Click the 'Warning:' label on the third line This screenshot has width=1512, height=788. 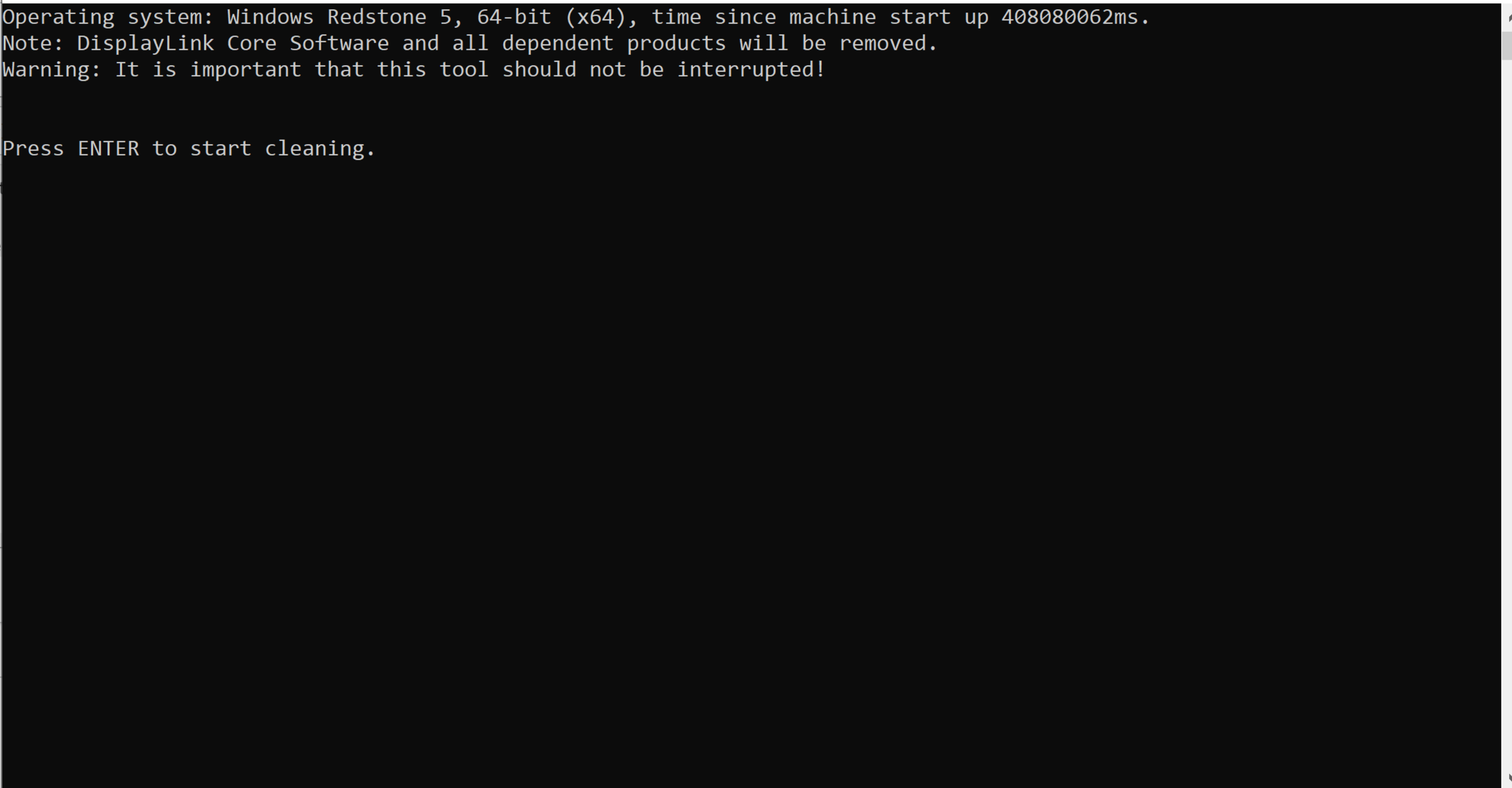click(52, 70)
